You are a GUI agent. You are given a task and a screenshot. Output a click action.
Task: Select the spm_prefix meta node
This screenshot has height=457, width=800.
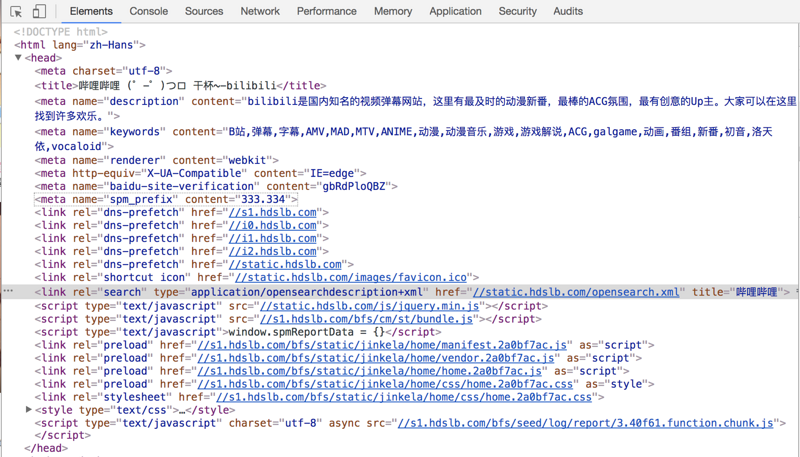point(166,199)
